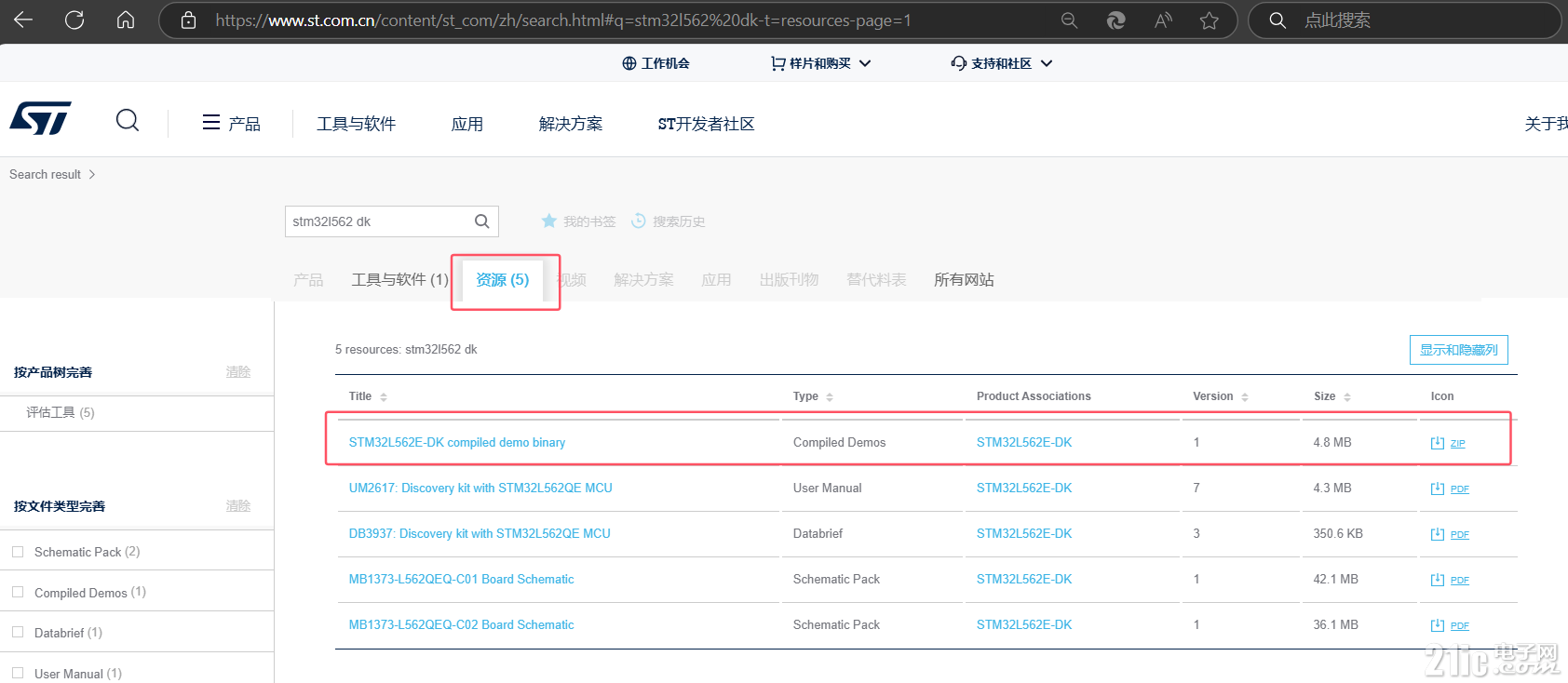This screenshot has width=1568, height=683.
Task: Expand the Search result breadcrumb chevron
Action: point(92,174)
